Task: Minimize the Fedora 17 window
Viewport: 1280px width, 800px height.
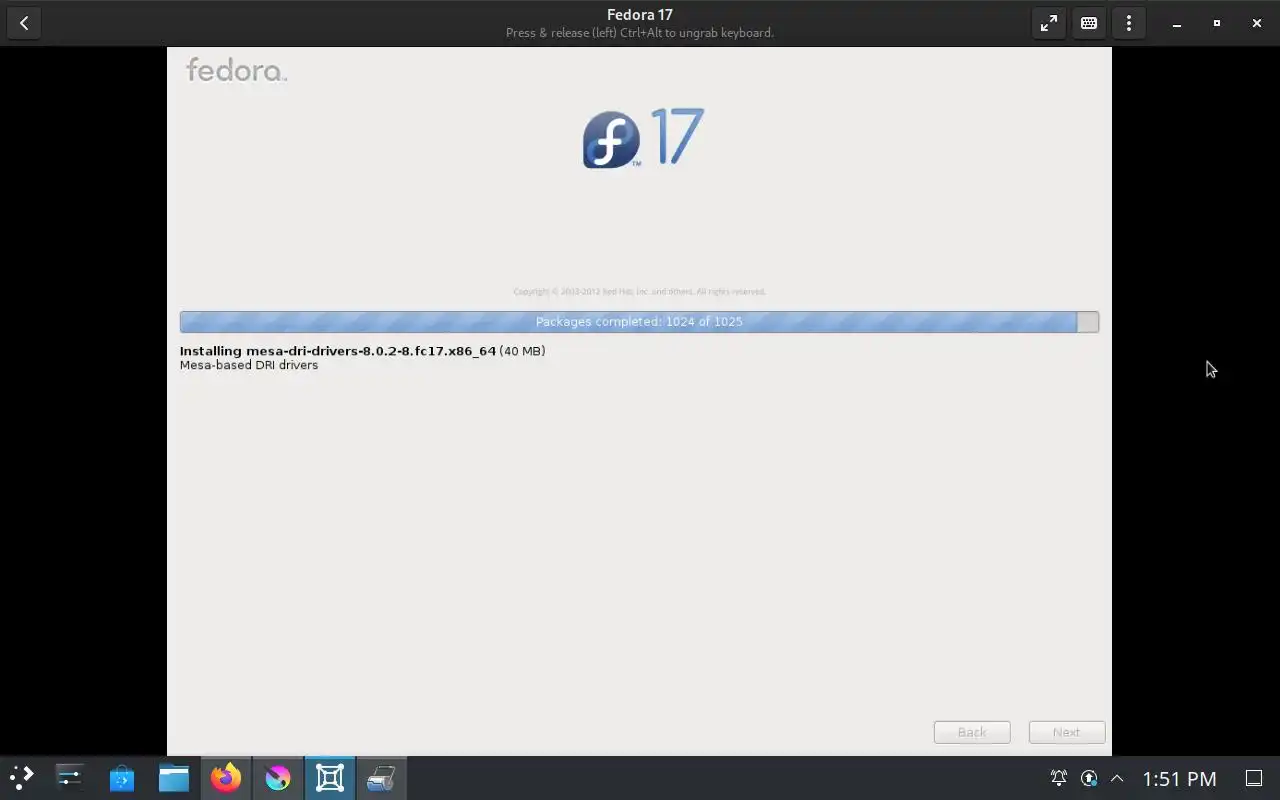Action: point(1177,23)
